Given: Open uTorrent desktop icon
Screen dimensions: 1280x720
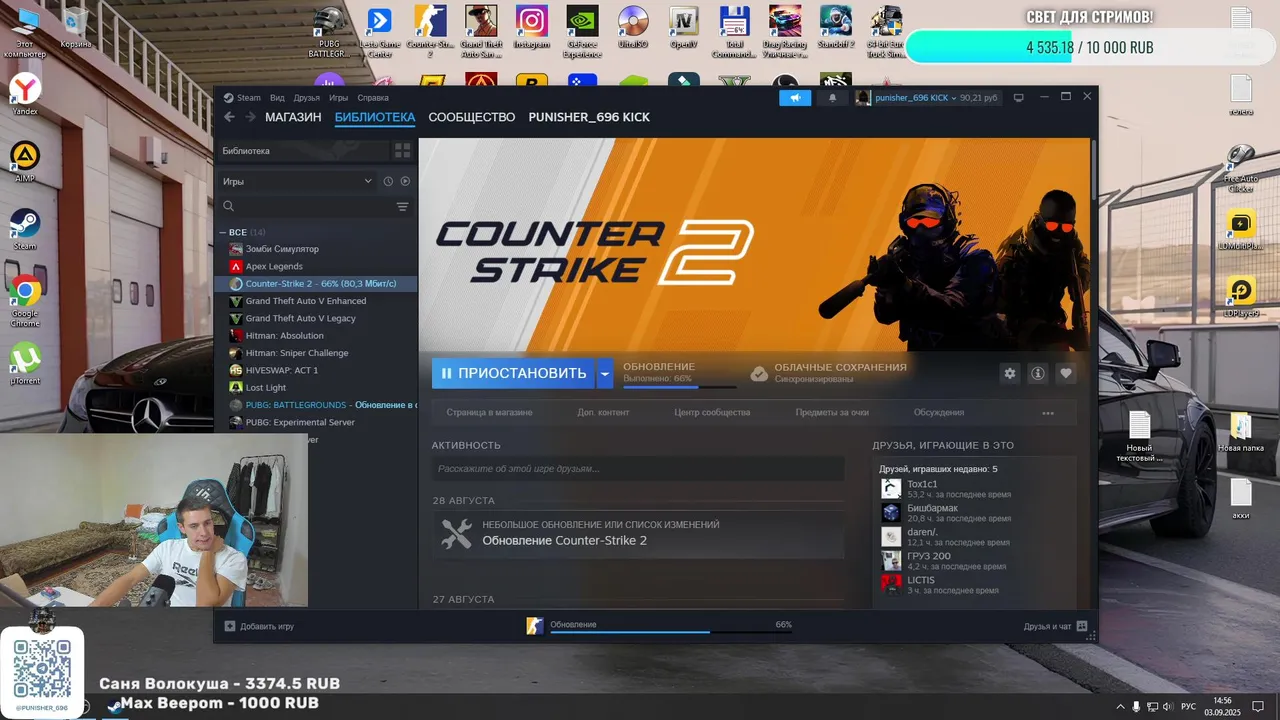Looking at the screenshot, I should click(x=25, y=364).
